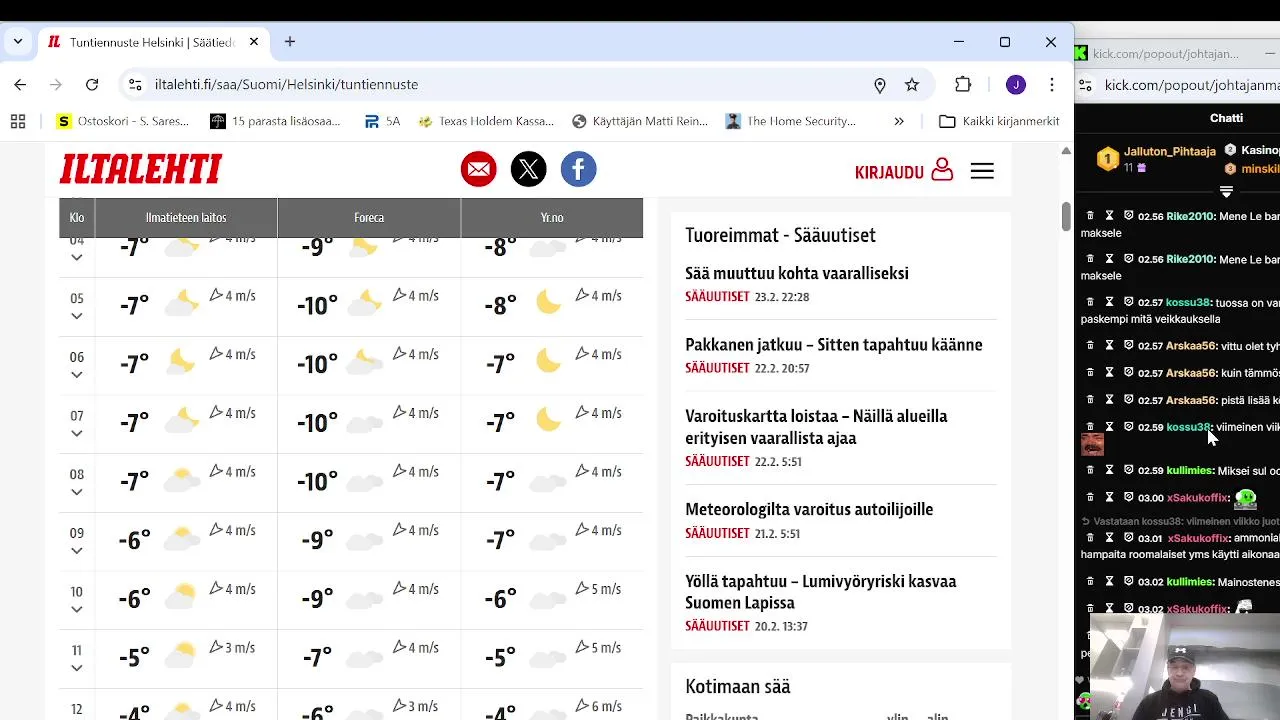Click the webcam video thumbnail
This screenshot has width=1280, height=720.
pyautogui.click(x=1184, y=666)
